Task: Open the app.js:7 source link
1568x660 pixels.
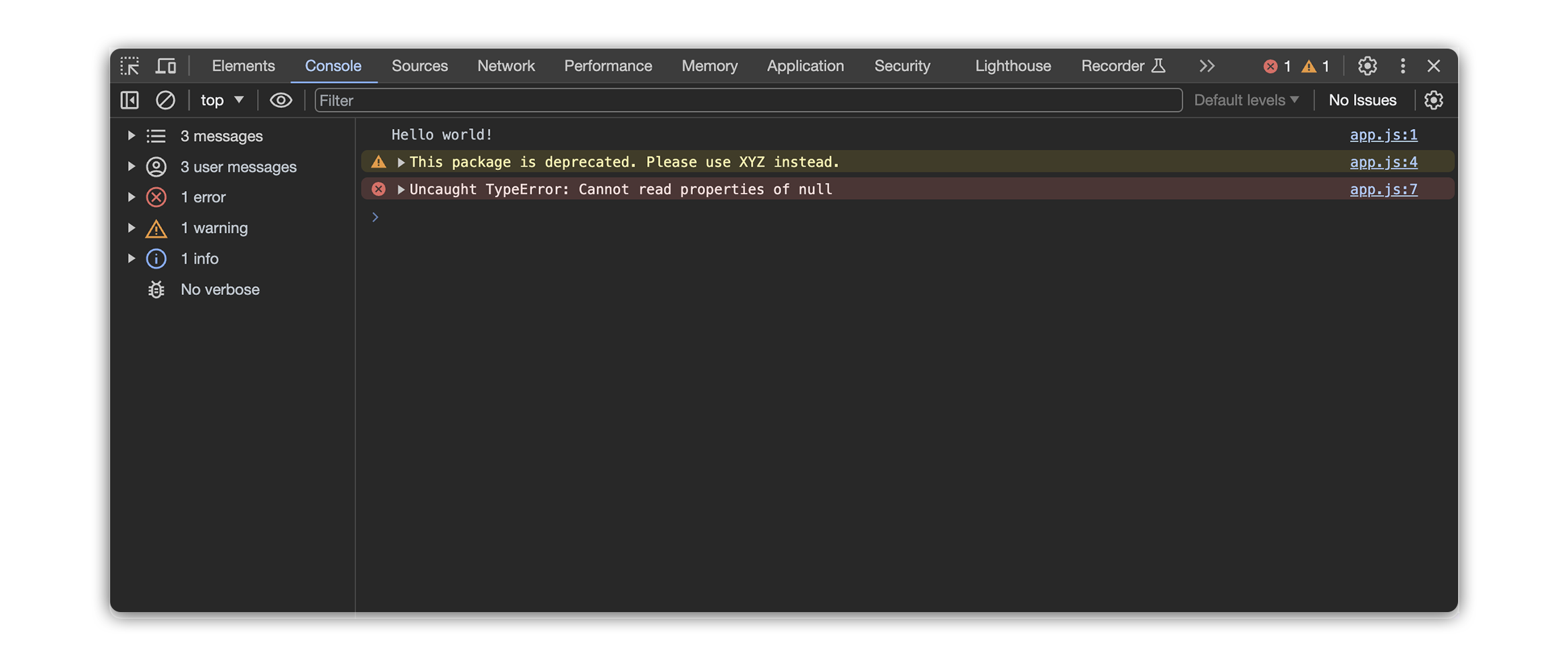Action: coord(1383,190)
